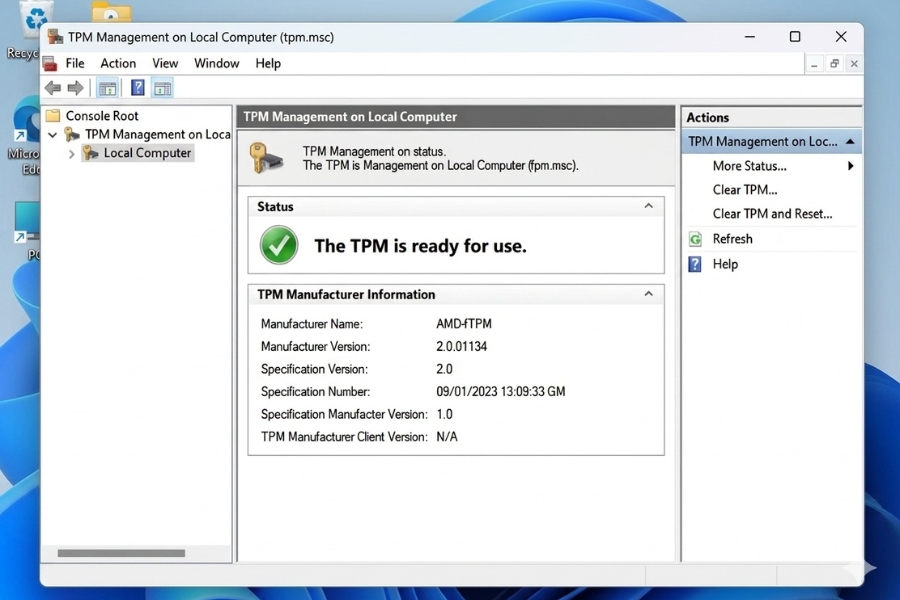Close the inner MDI child window
Image resolution: width=900 pixels, height=600 pixels.
(x=854, y=64)
